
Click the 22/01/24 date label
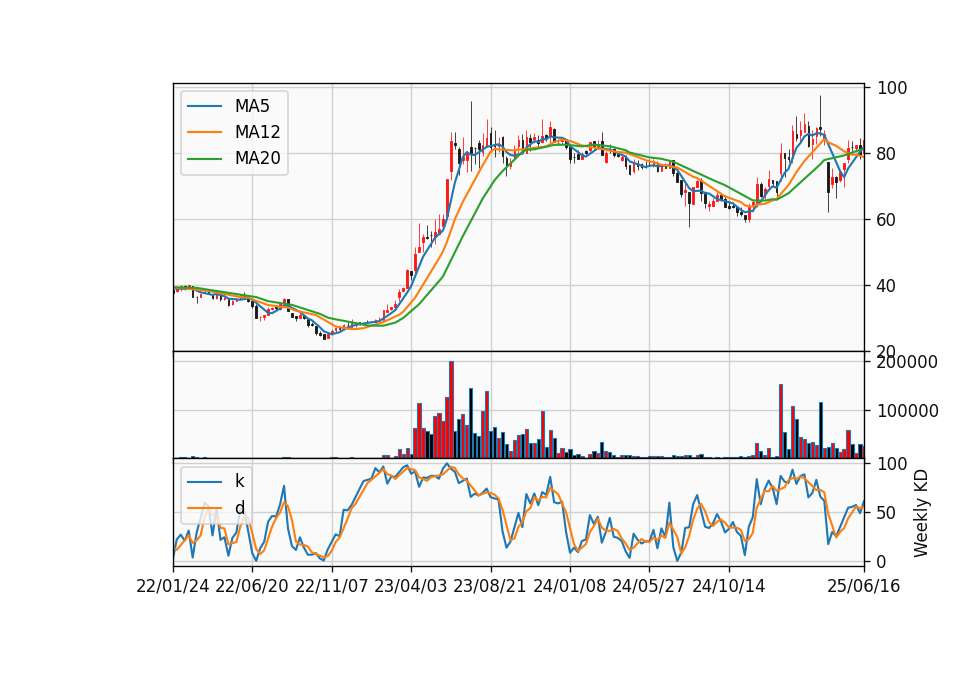173,587
